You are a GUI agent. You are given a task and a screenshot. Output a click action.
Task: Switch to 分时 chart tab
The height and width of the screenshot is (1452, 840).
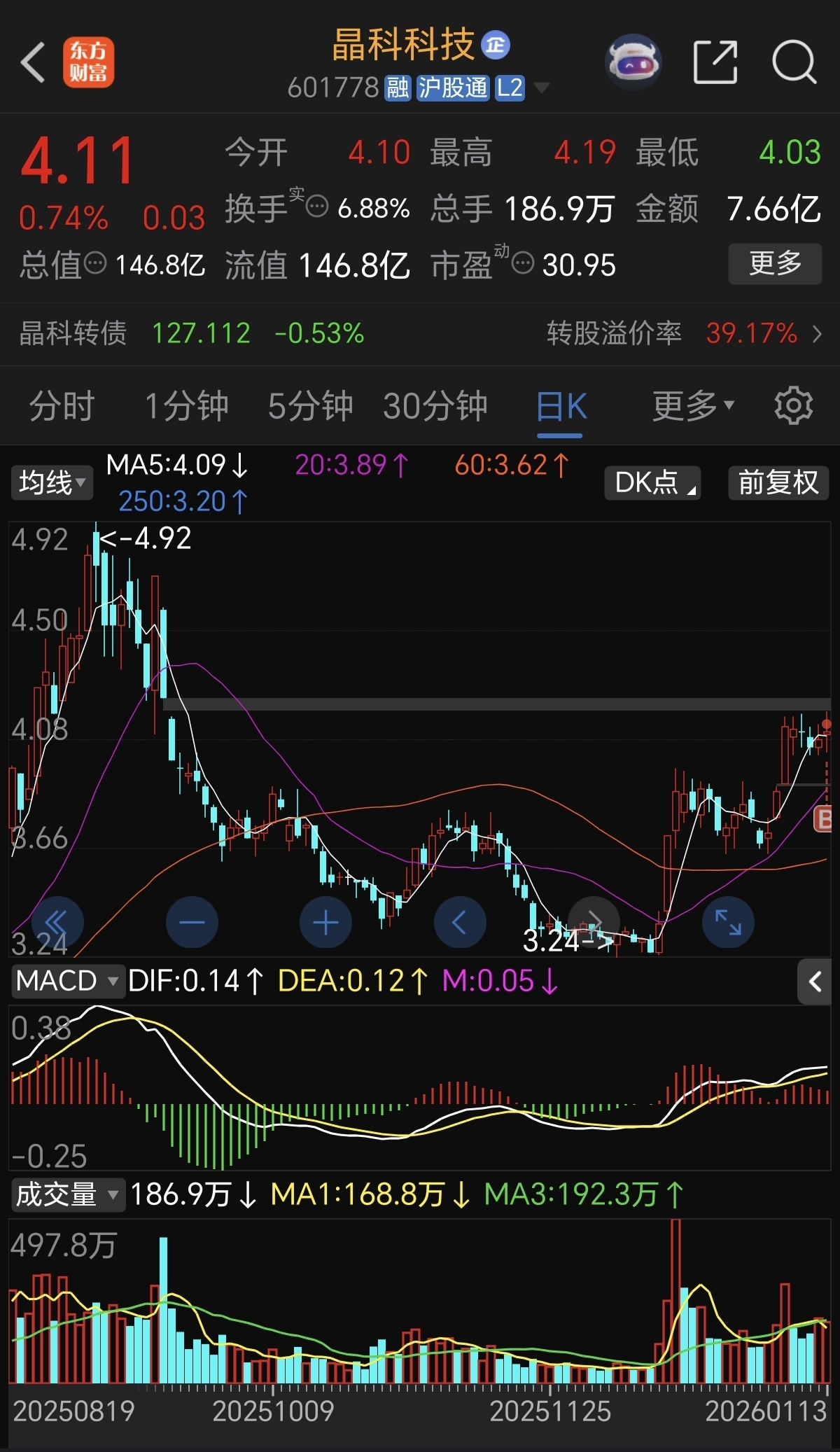62,406
